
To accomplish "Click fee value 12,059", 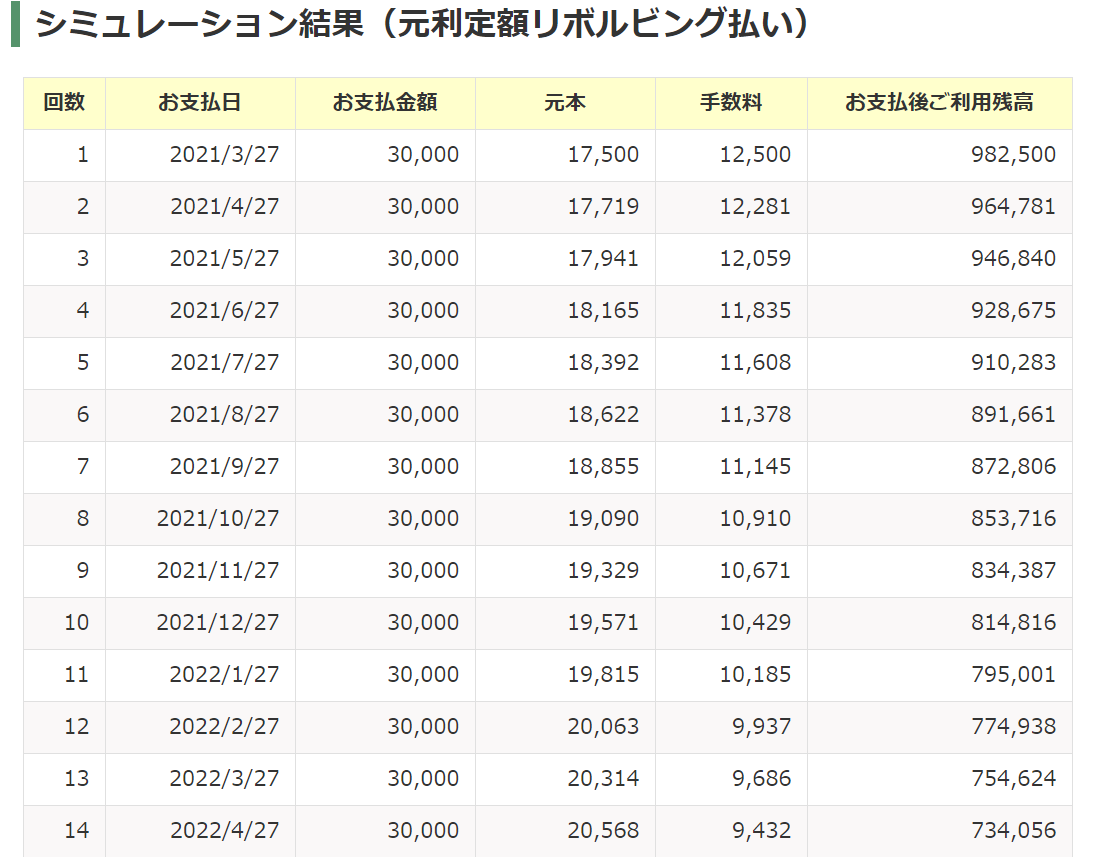I will click(x=755, y=259).
